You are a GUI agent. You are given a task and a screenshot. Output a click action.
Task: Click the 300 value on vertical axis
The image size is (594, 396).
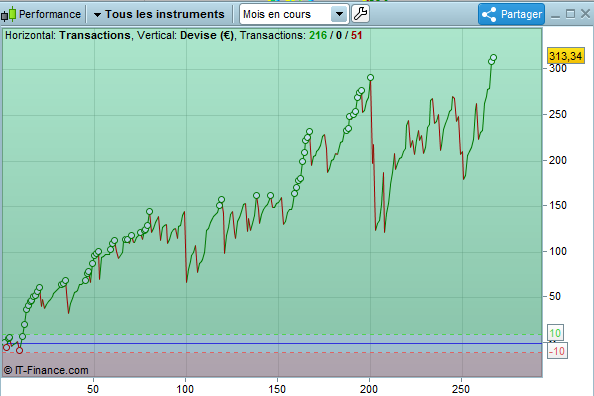point(558,69)
